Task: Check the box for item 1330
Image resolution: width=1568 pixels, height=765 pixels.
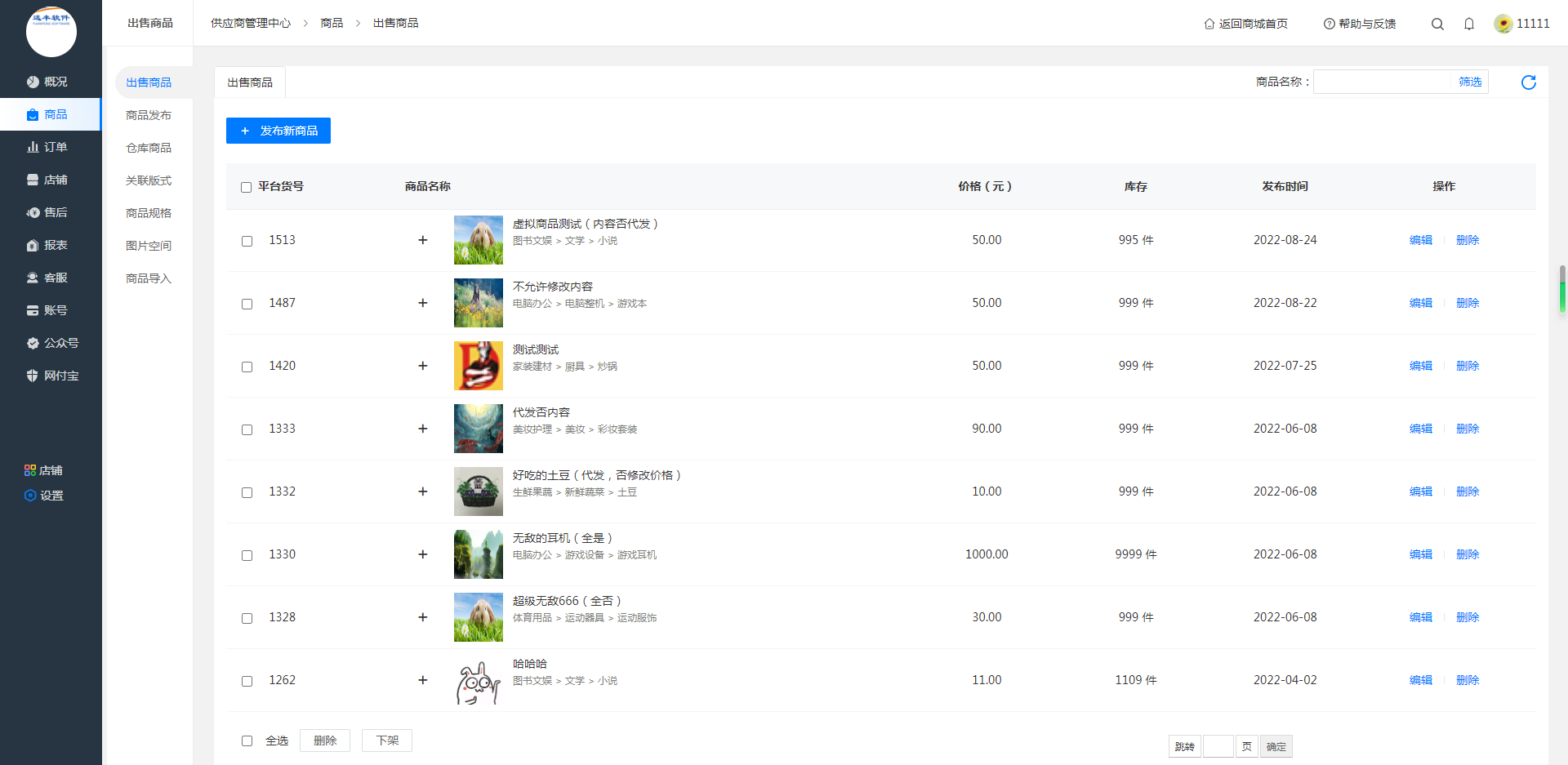Action: click(x=247, y=555)
